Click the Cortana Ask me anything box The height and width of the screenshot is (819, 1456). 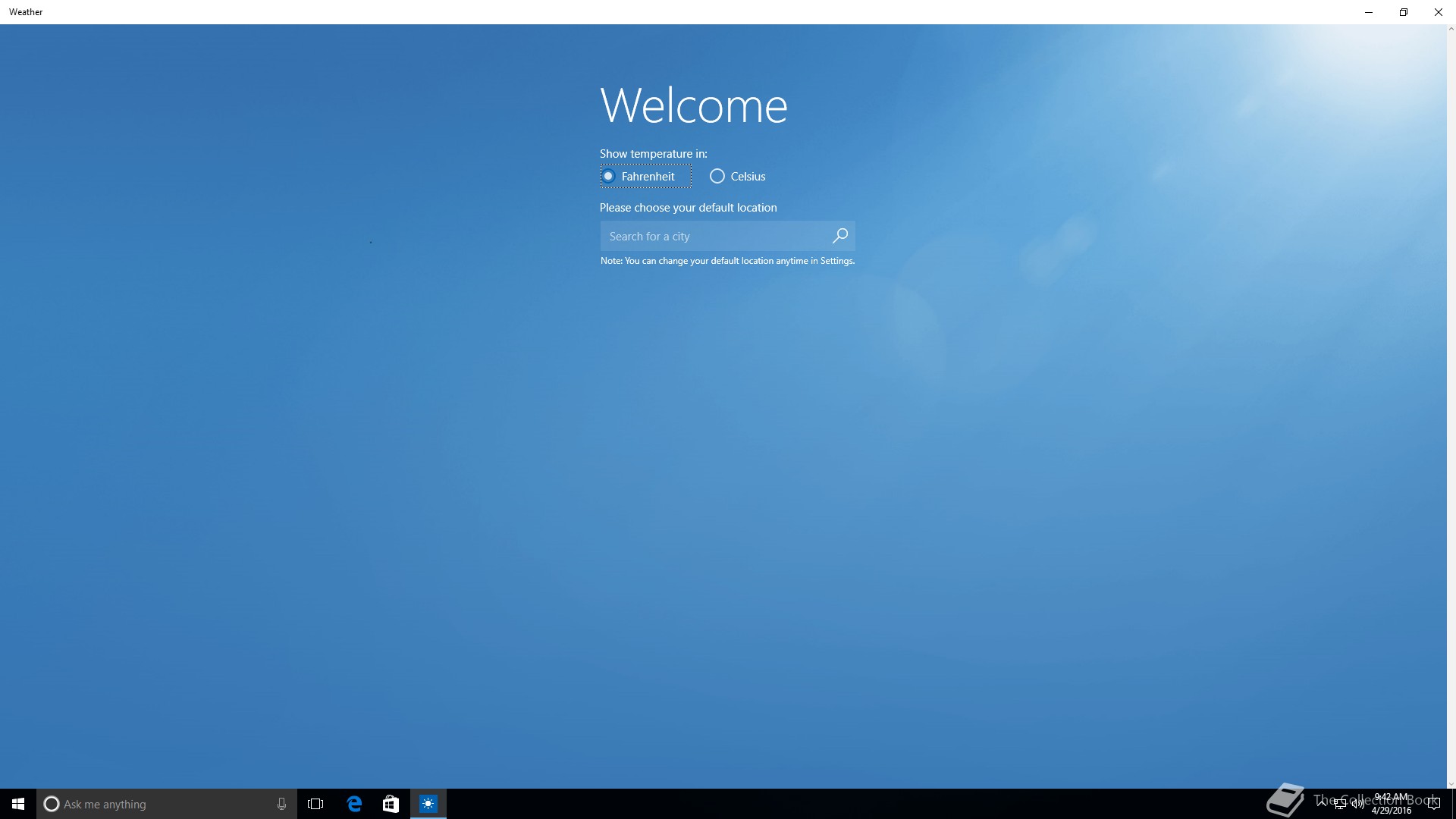(167, 804)
